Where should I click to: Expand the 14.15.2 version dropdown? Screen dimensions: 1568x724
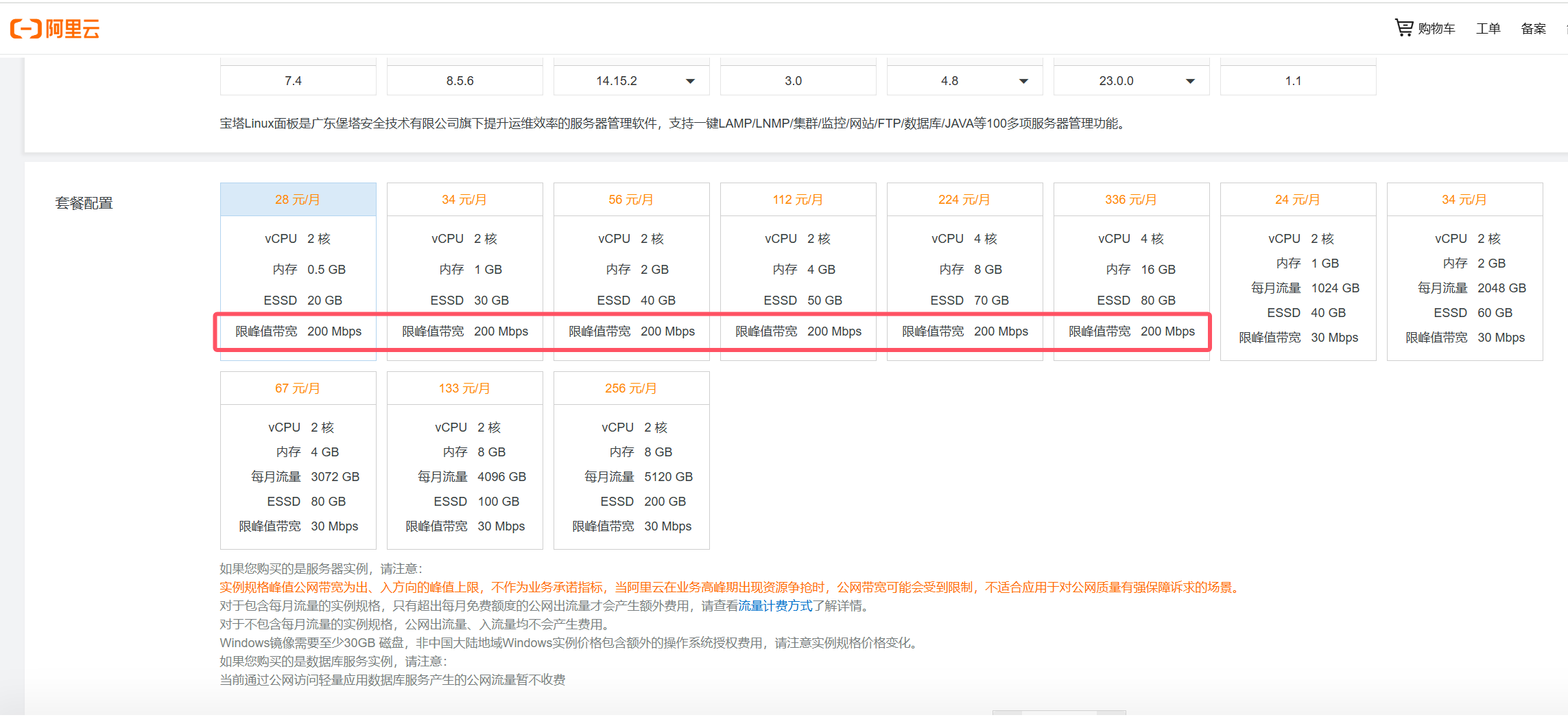[x=690, y=81]
